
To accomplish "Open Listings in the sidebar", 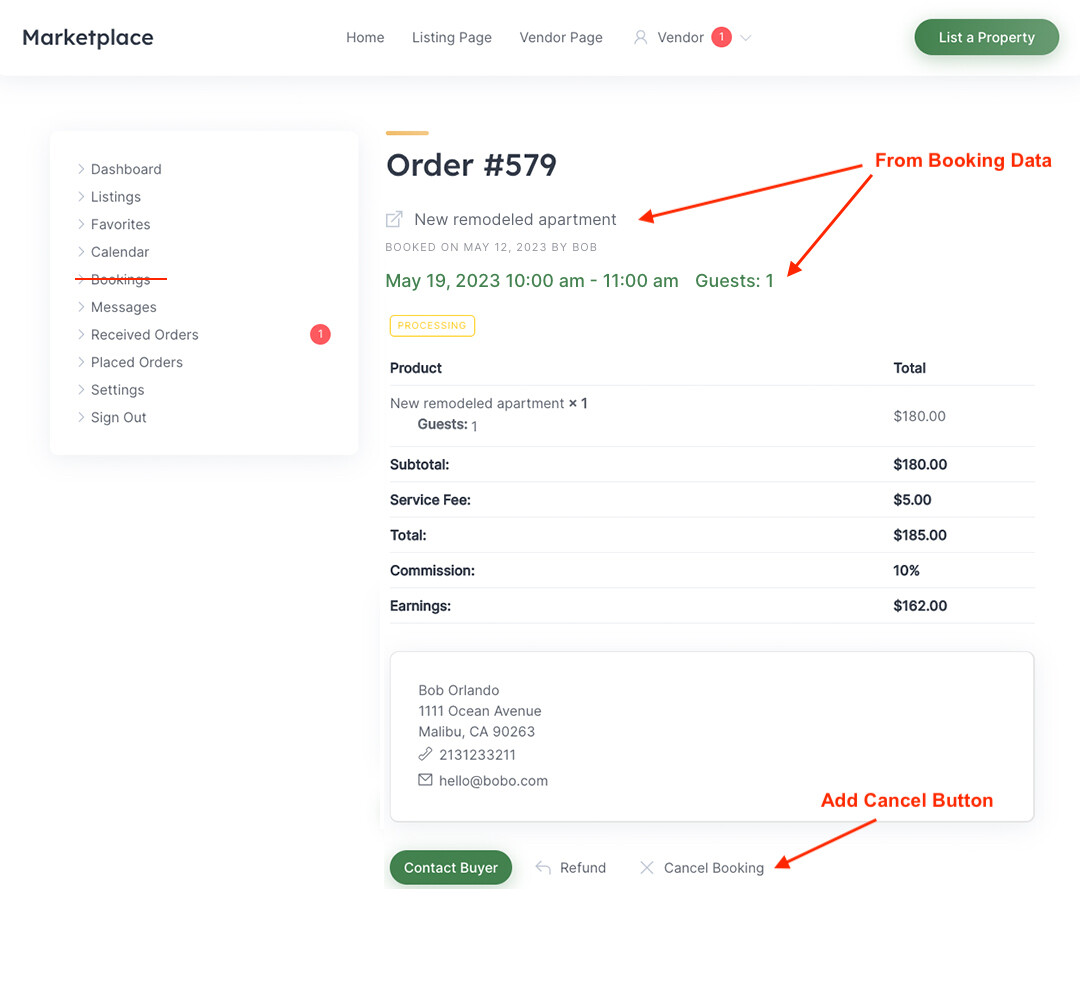I will (x=116, y=196).
